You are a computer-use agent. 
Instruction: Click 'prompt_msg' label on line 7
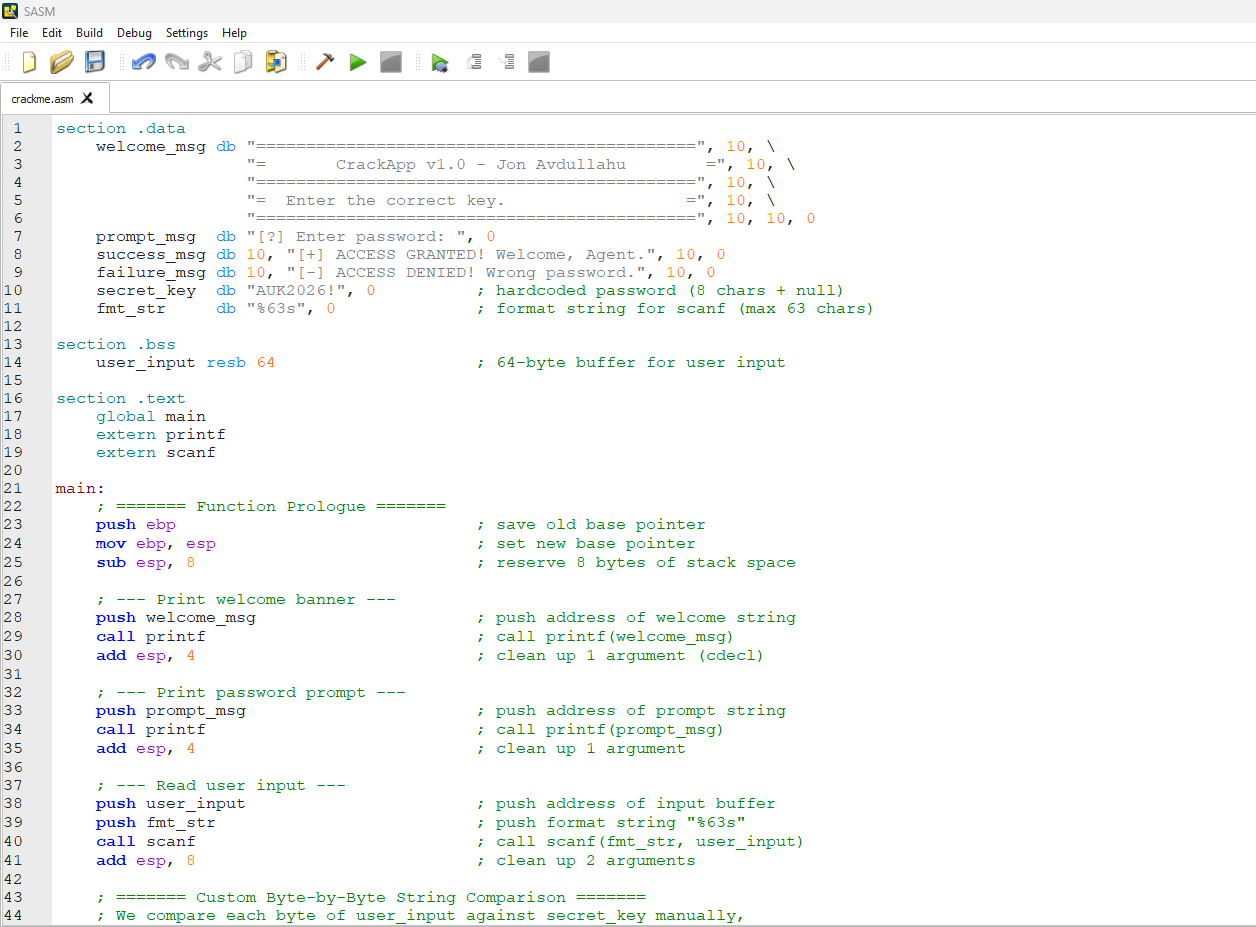tap(146, 236)
